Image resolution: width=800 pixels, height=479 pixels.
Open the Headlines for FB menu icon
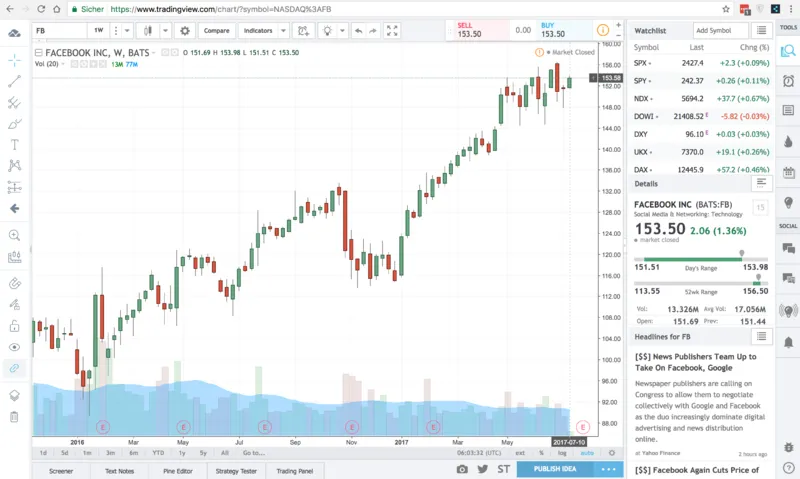click(761, 336)
